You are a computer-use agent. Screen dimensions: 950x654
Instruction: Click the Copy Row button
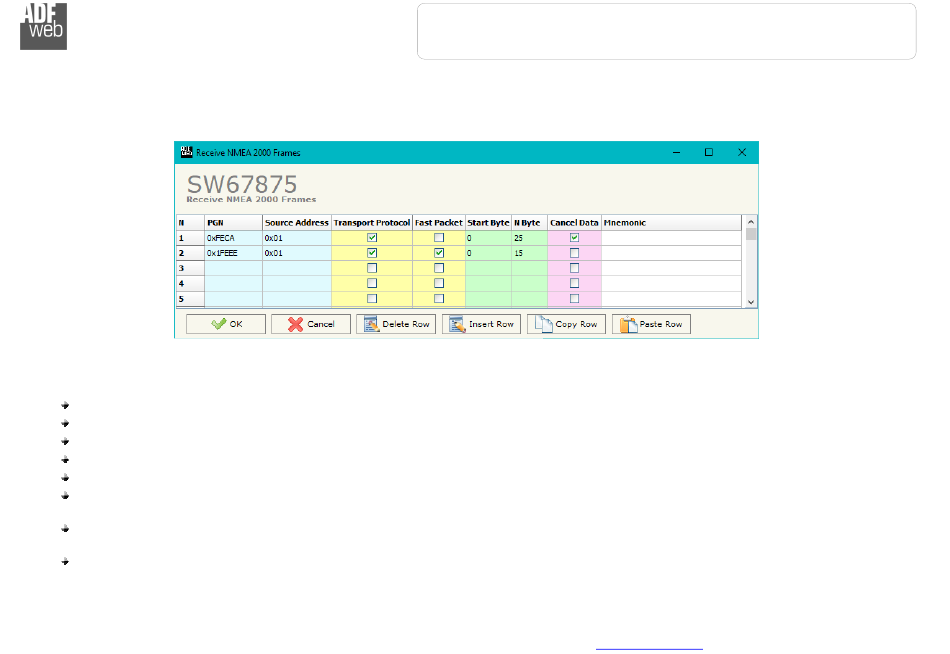tap(566, 324)
